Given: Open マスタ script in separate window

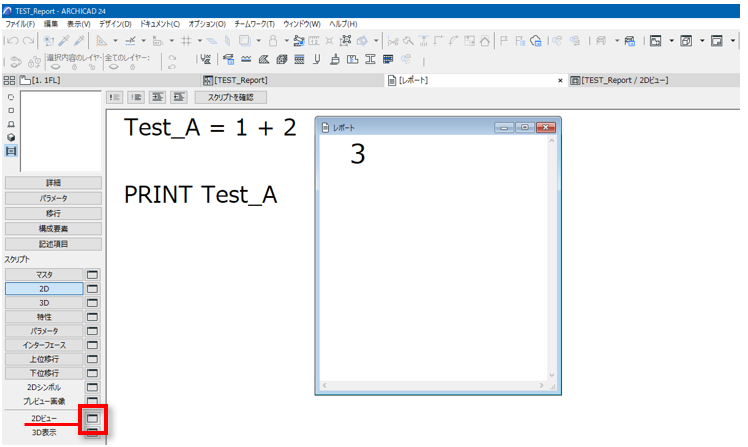Looking at the screenshot, I should [92, 275].
